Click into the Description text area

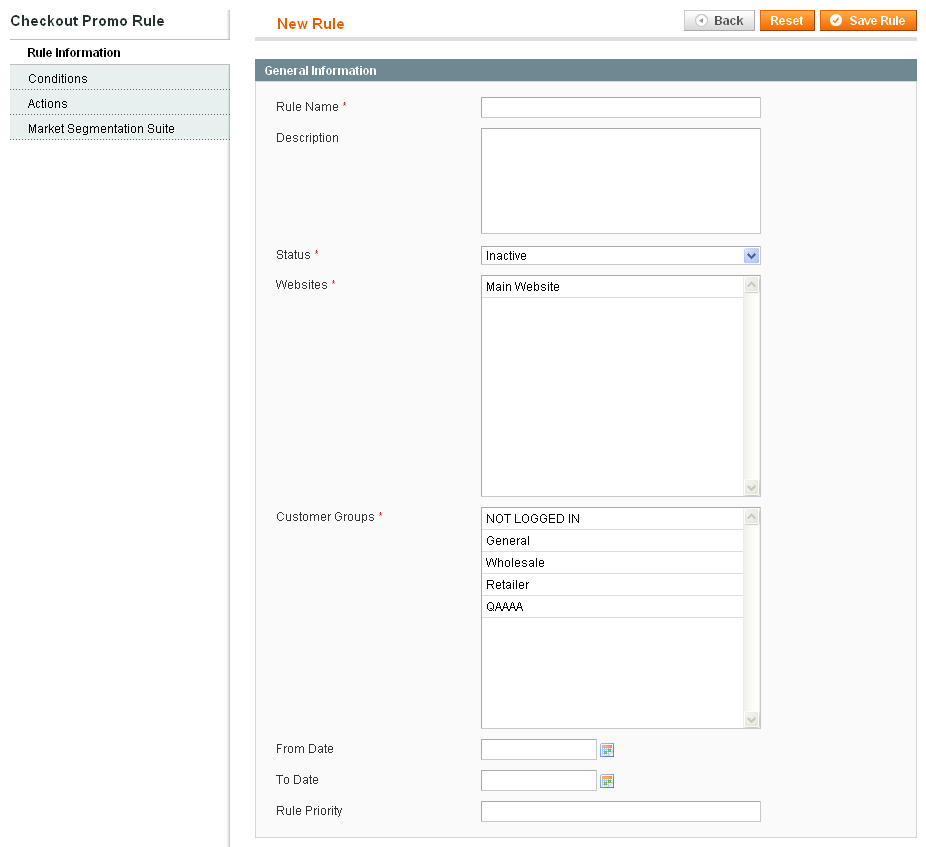tap(620, 181)
